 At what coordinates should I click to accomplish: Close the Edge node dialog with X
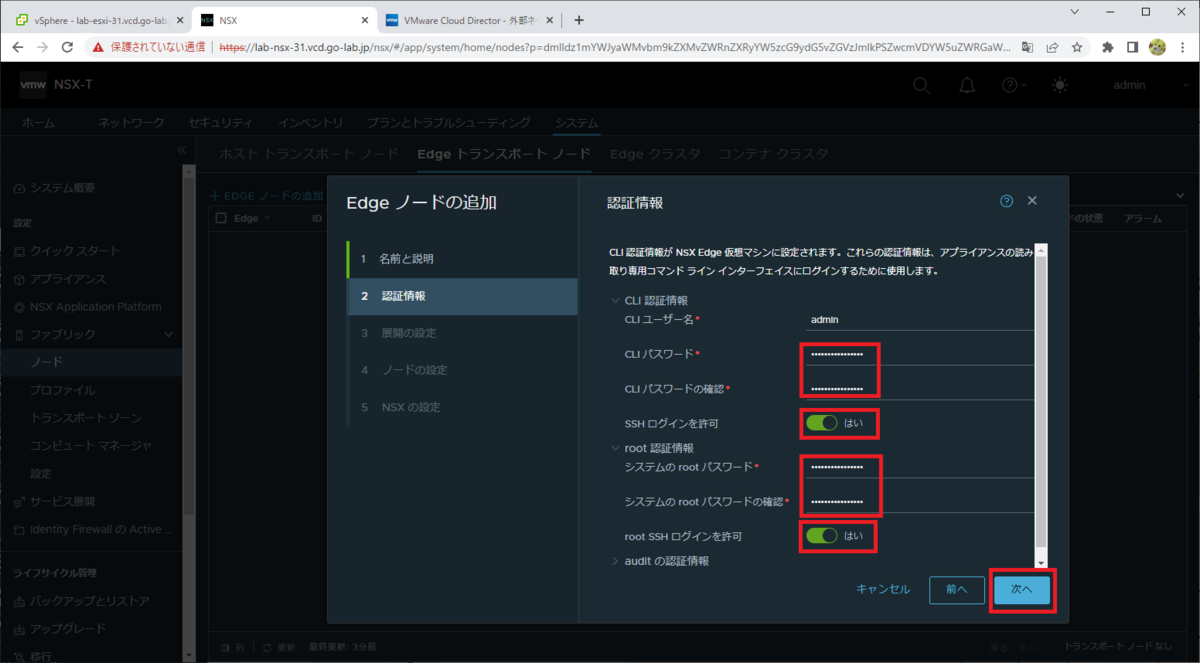pos(1032,201)
